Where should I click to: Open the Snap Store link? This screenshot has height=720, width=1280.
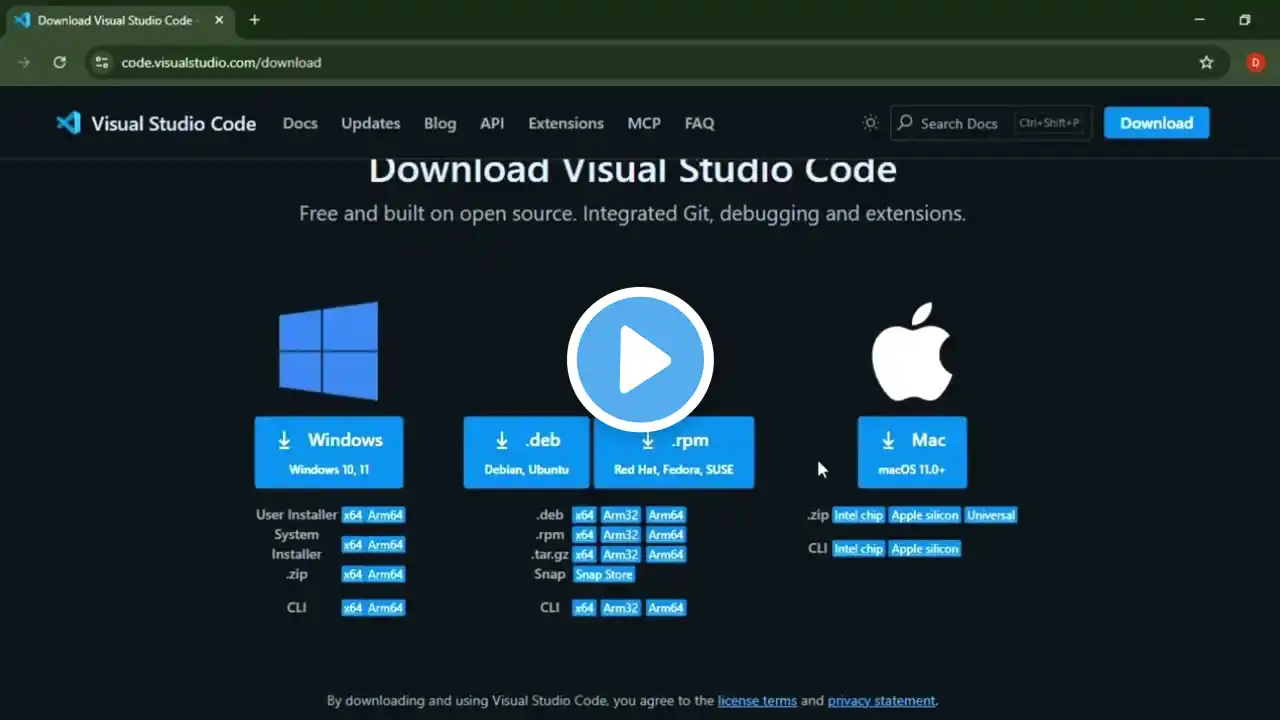coord(604,575)
